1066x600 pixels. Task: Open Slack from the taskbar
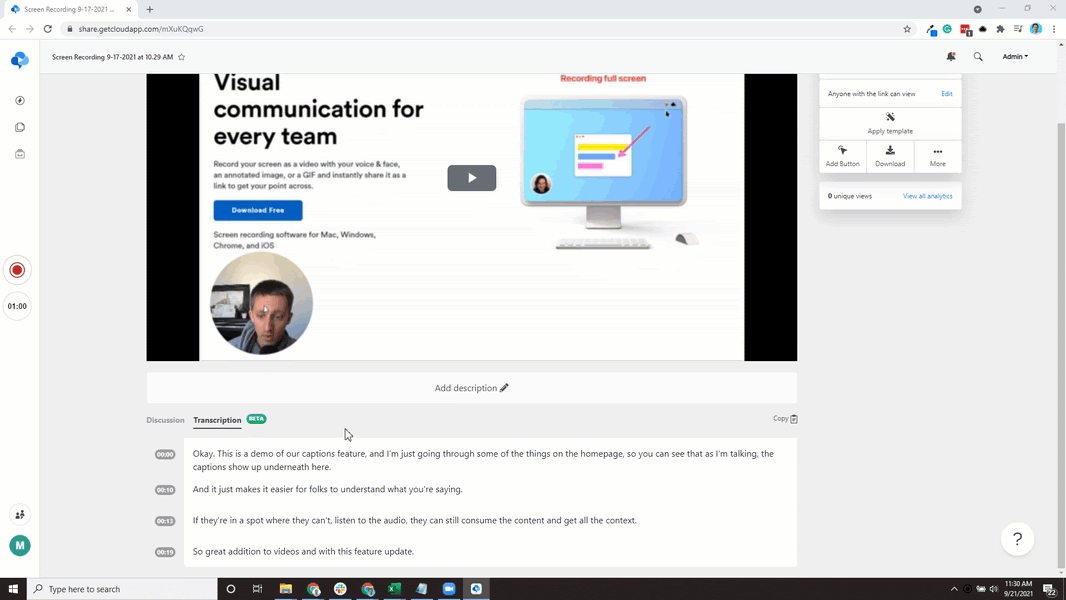coord(340,589)
